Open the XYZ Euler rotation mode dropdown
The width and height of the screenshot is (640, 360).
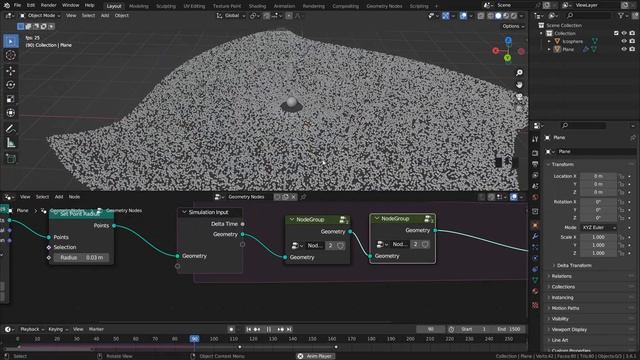[x=598, y=227]
